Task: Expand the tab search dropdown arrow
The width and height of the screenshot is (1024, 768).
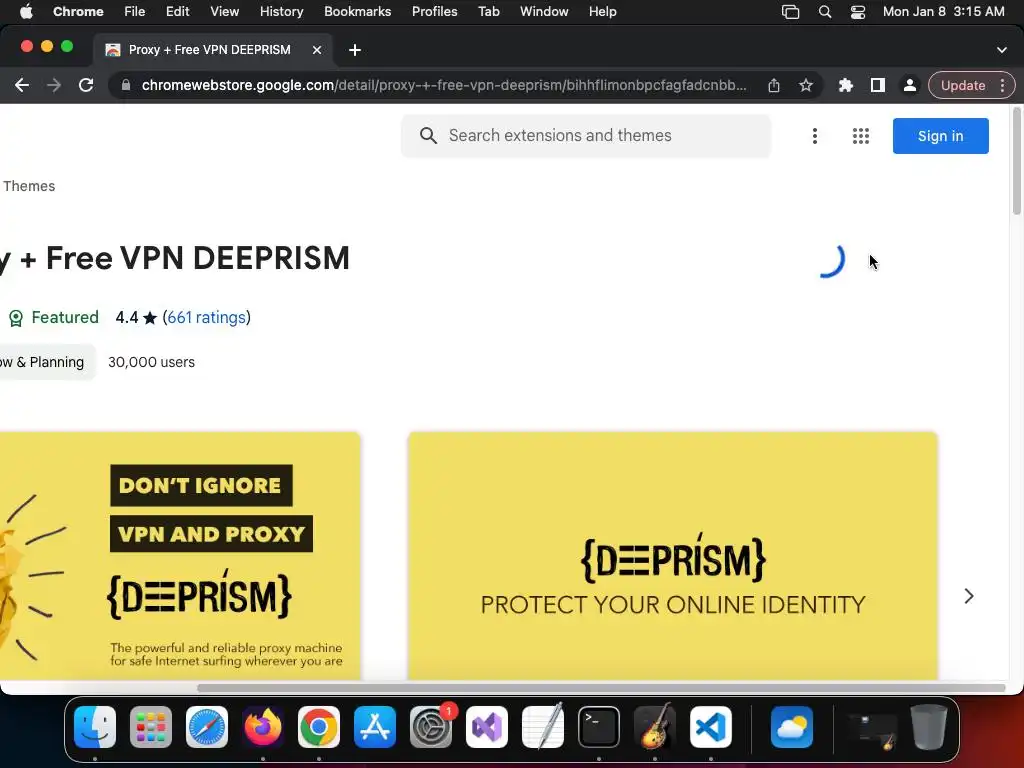Action: tap(1002, 50)
